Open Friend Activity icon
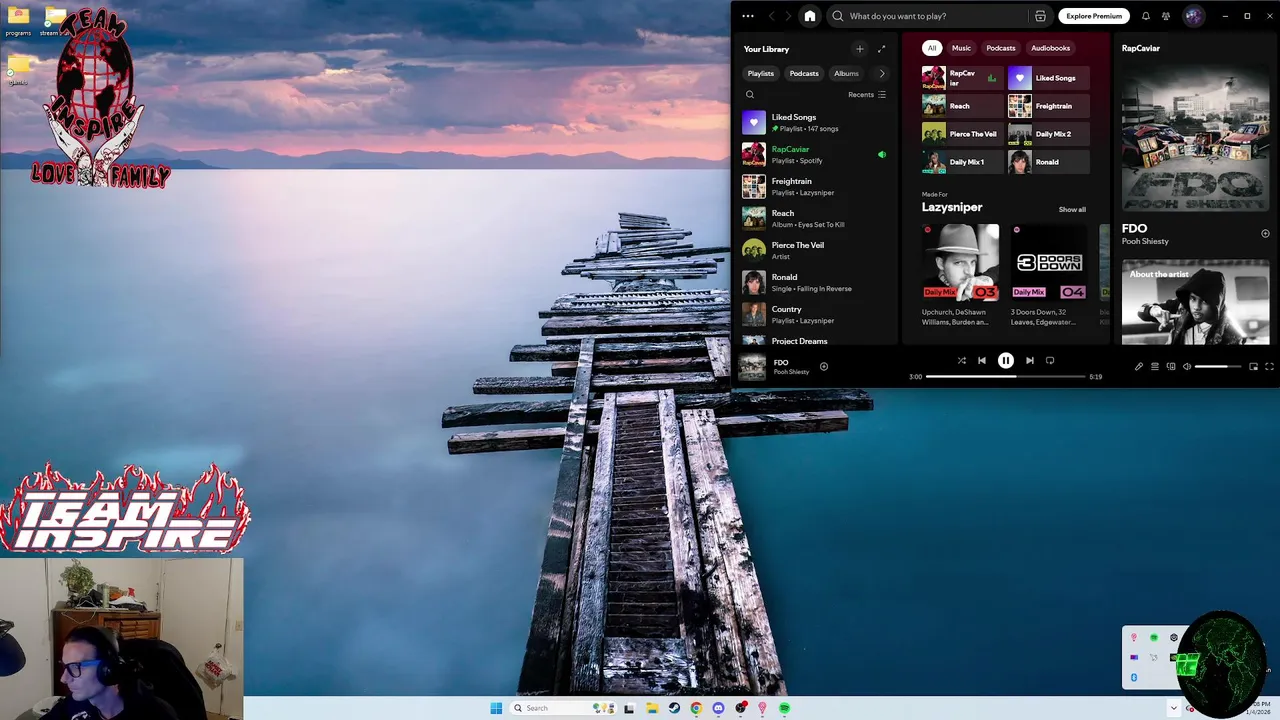 click(x=1166, y=16)
